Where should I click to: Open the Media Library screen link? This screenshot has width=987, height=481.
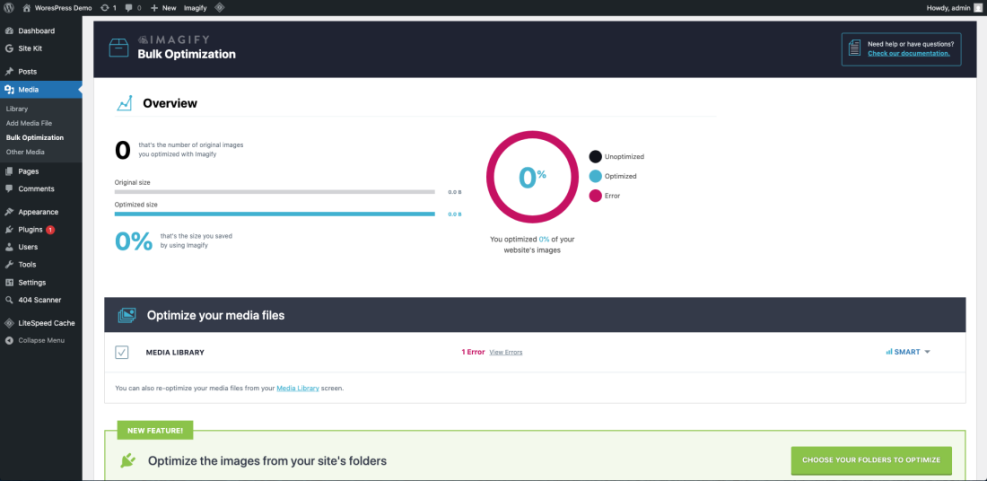point(298,388)
